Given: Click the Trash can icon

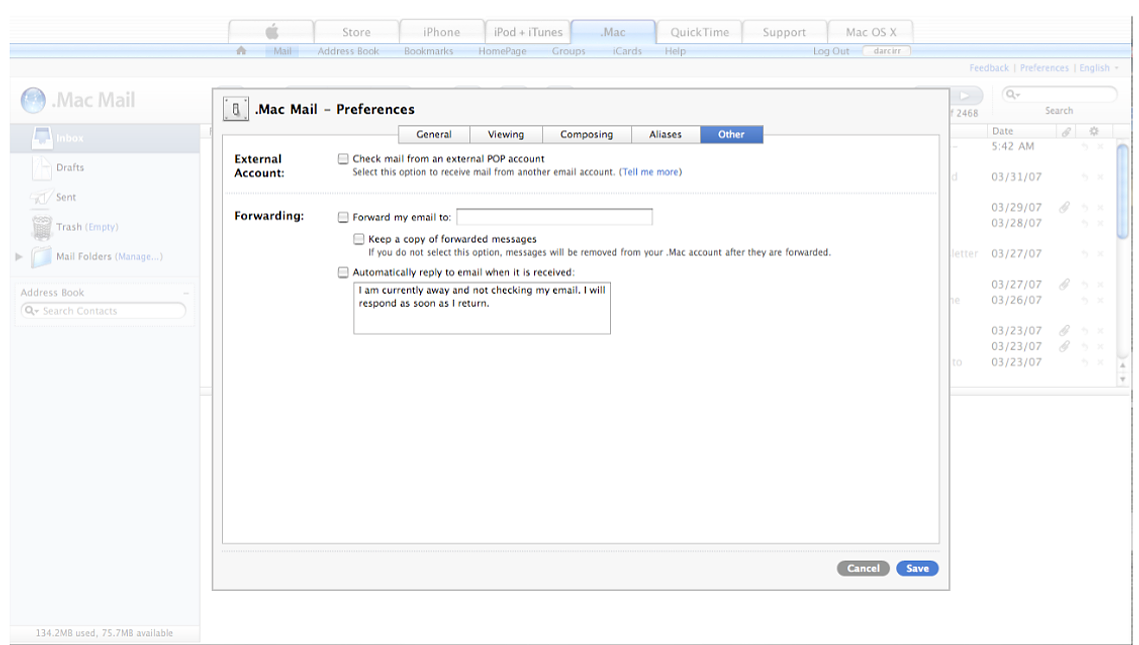Looking at the screenshot, I should 42,227.
